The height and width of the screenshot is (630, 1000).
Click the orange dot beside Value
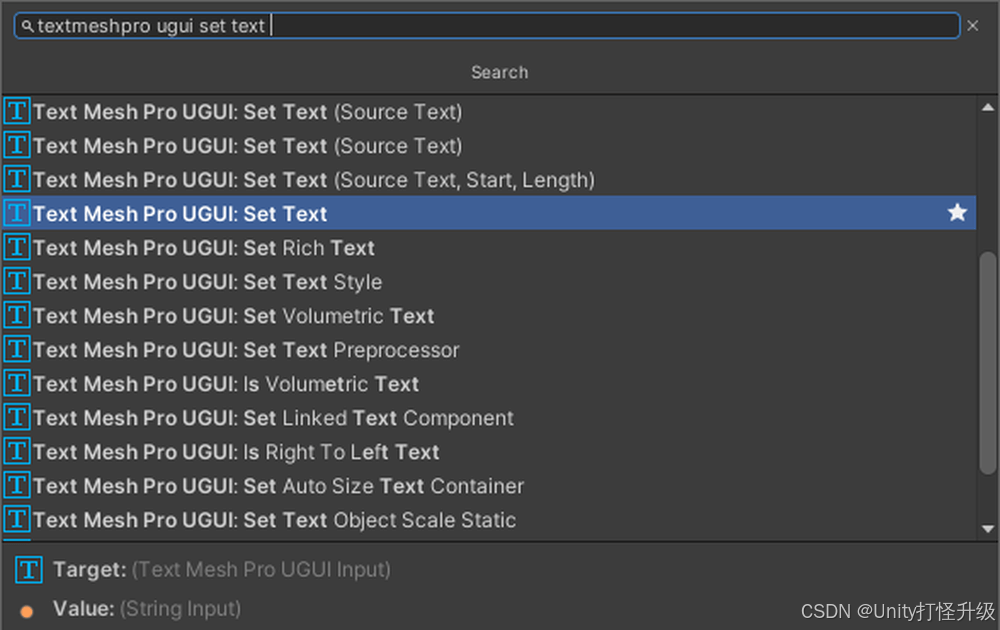tap(27, 610)
